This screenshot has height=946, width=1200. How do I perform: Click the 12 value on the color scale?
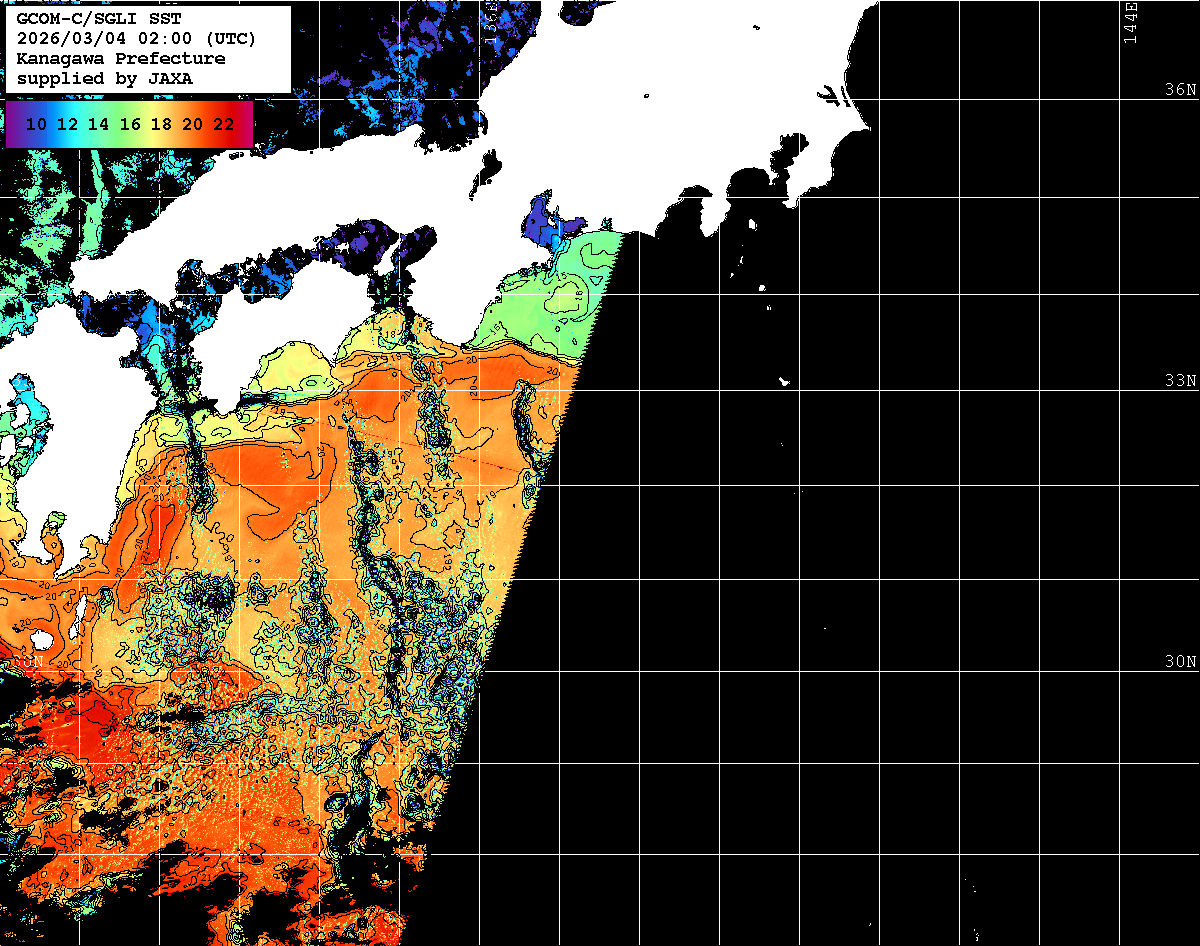[67, 124]
